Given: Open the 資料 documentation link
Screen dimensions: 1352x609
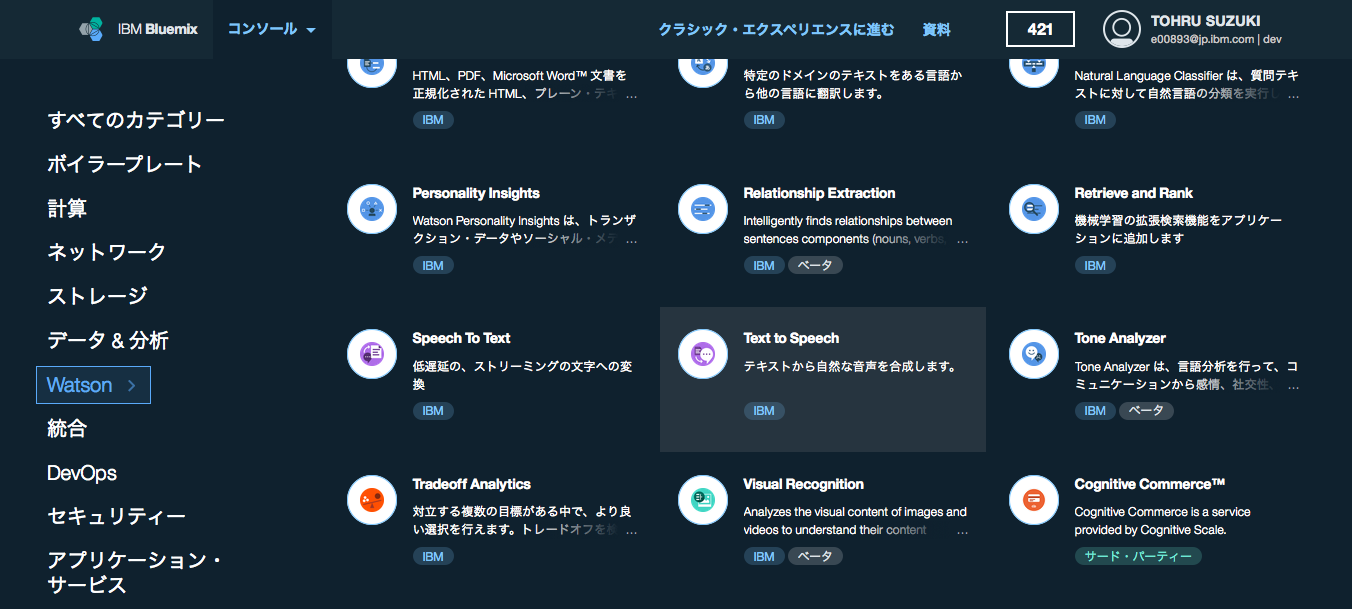Looking at the screenshot, I should point(936,29).
